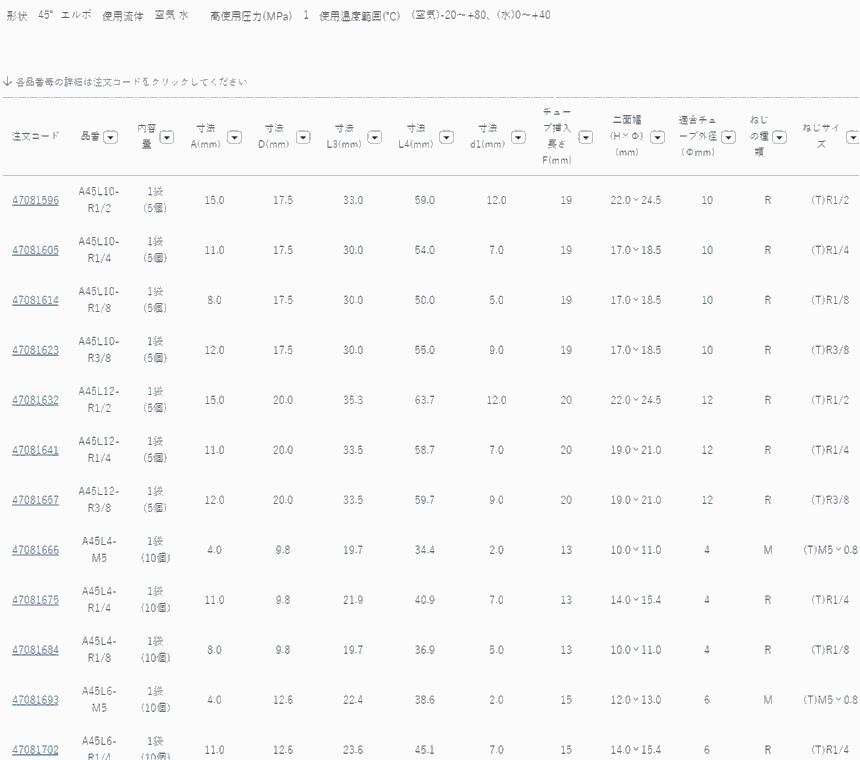Expand the 寸法 A(mm) filter dropdown
The width and height of the screenshot is (860, 760).
point(234,136)
